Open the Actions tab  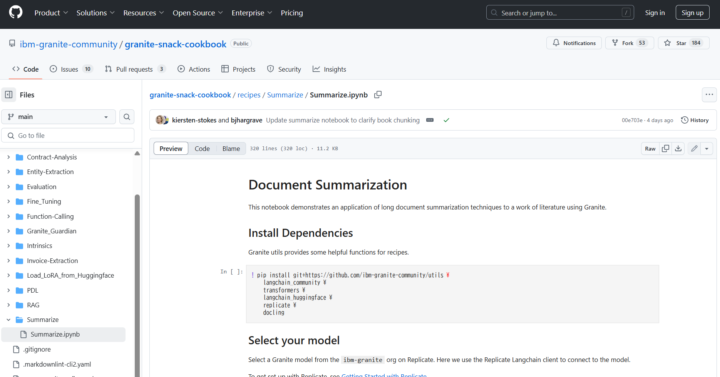194,69
